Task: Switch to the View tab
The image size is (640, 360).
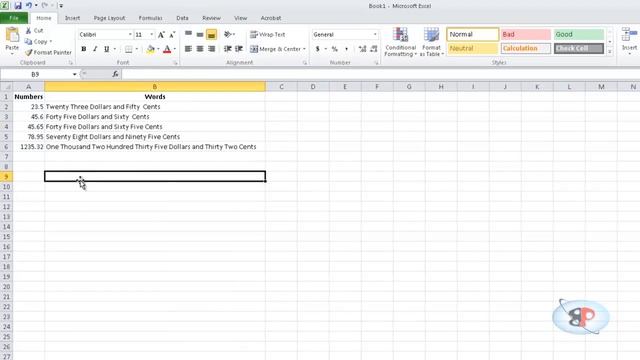Action: (240, 18)
